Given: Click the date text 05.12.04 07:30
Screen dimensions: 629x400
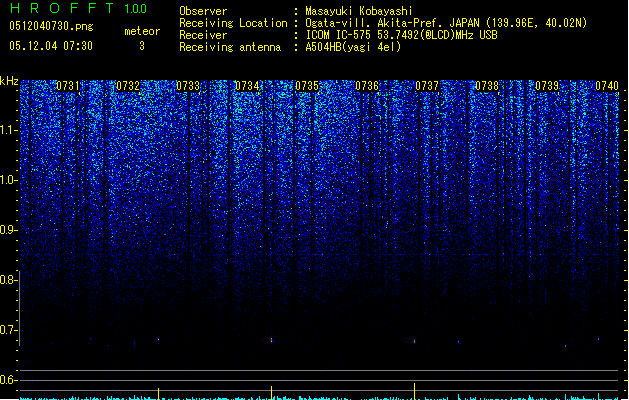Looking at the screenshot, I should point(51,46).
